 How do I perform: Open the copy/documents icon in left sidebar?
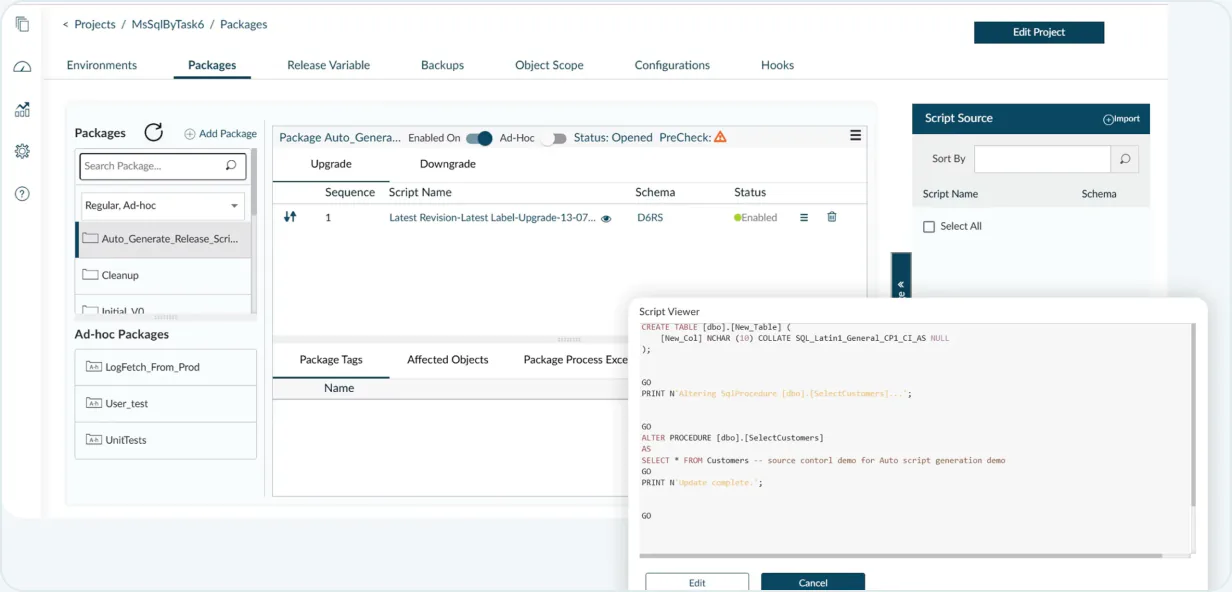pyautogui.click(x=22, y=24)
